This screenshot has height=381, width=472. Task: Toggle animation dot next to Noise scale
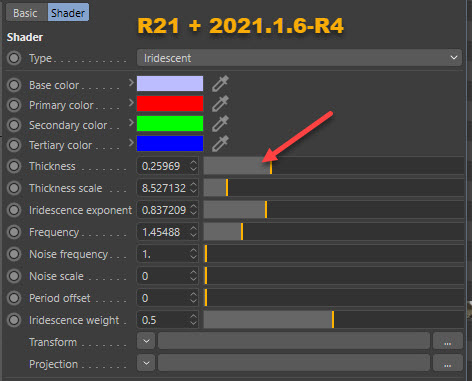[x=14, y=276]
